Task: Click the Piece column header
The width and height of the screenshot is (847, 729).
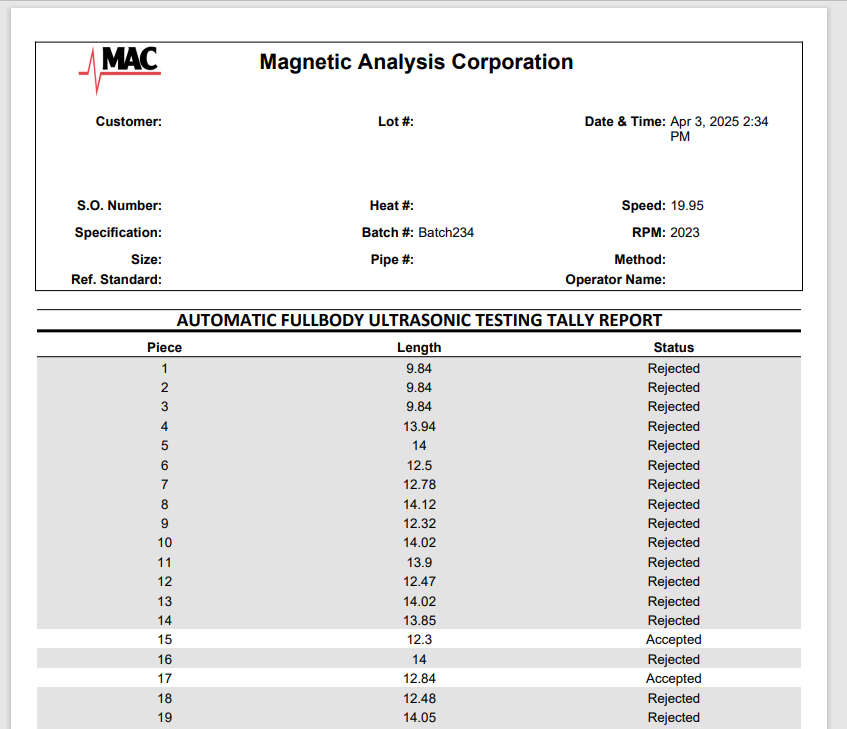Action: (164, 347)
